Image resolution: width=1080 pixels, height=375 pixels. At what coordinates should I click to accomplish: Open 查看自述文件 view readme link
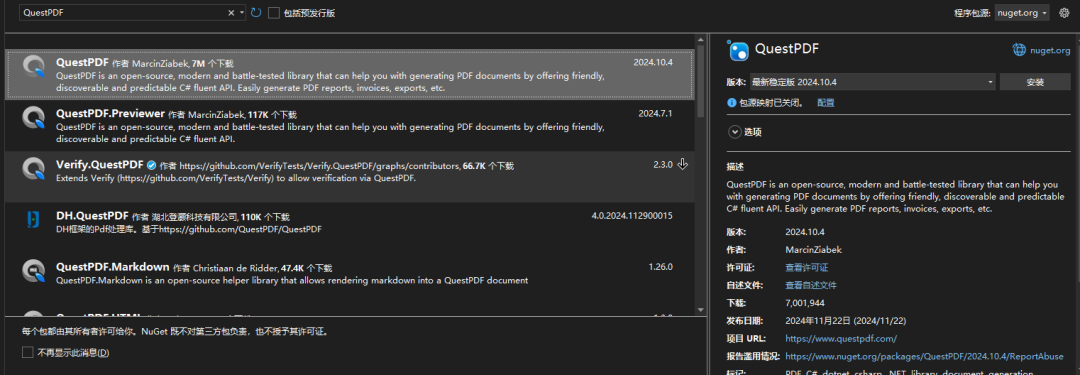[x=811, y=285]
